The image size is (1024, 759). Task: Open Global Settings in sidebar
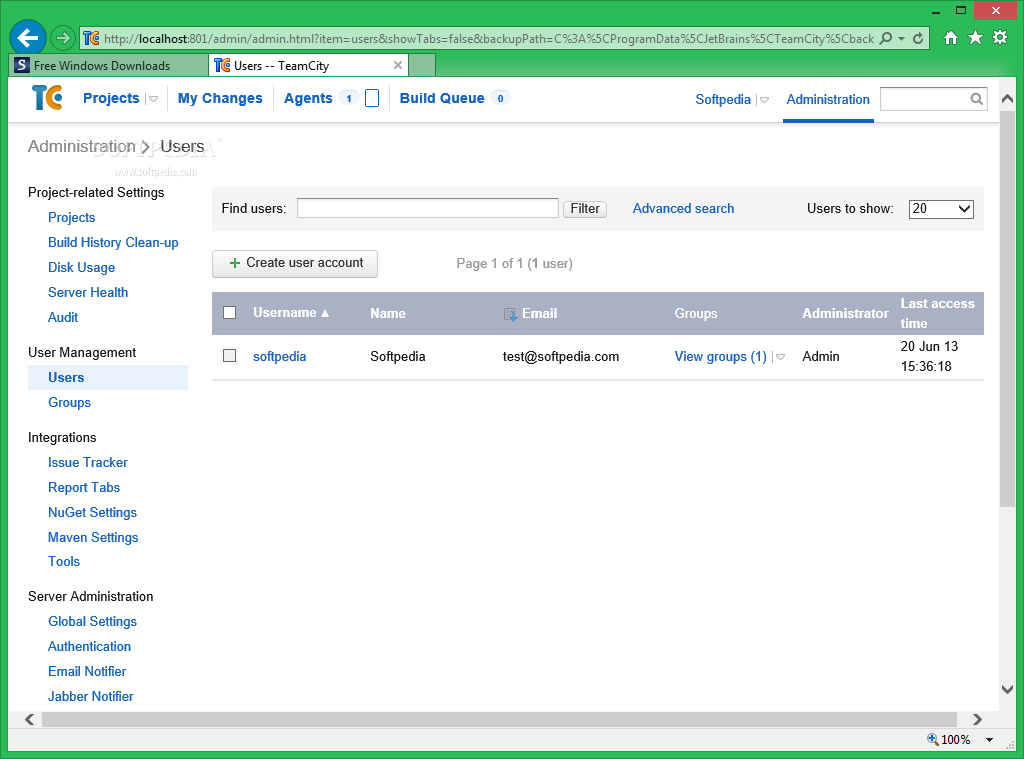[x=92, y=621]
